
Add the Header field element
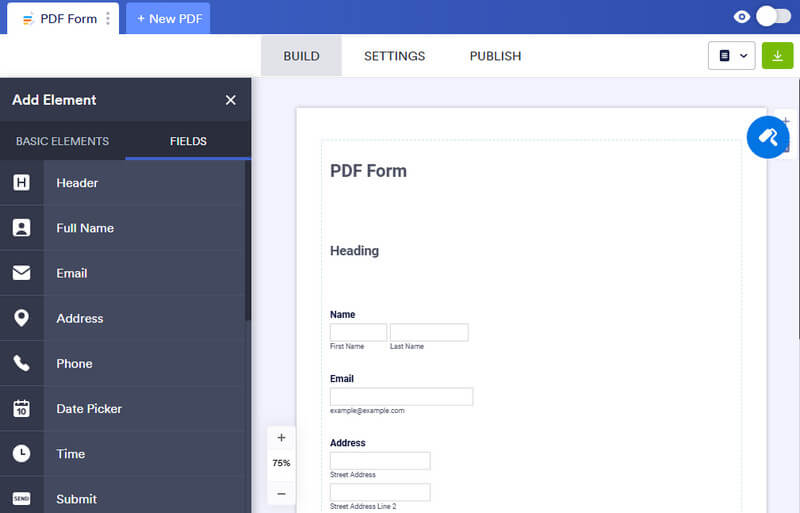pos(122,183)
